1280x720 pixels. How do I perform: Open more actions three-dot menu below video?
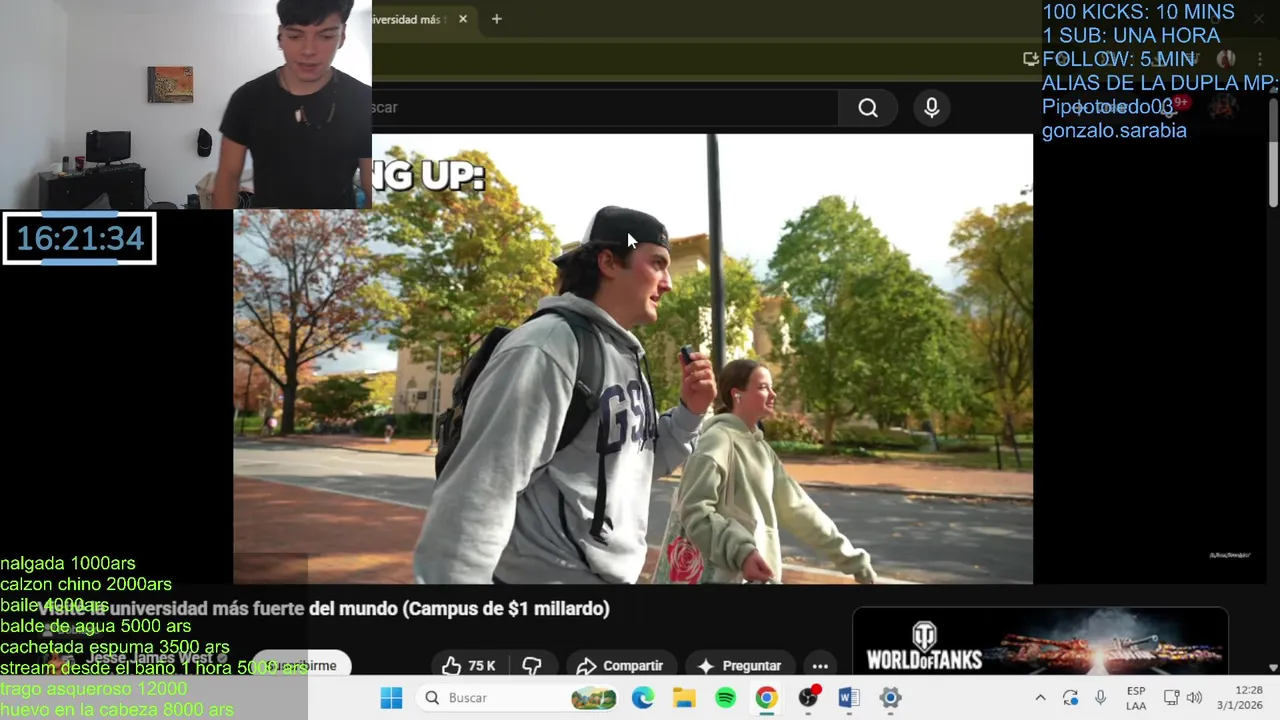(820, 666)
